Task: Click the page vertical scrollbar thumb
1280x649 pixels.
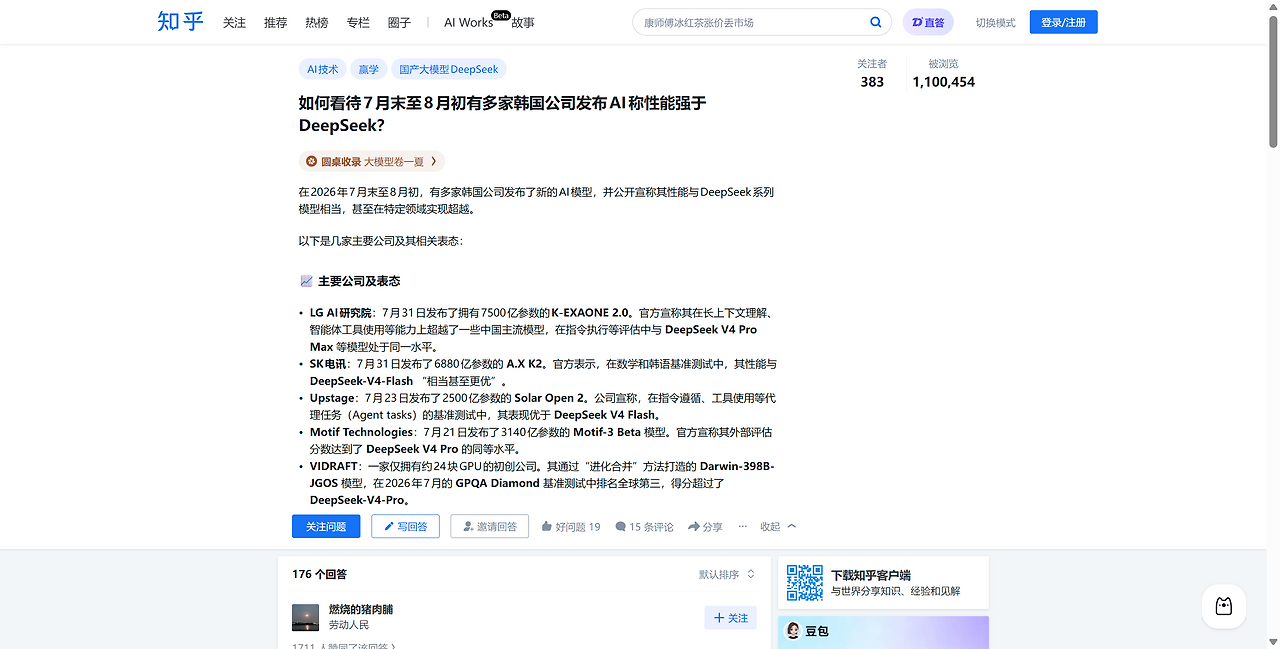Action: pyautogui.click(x=1272, y=83)
